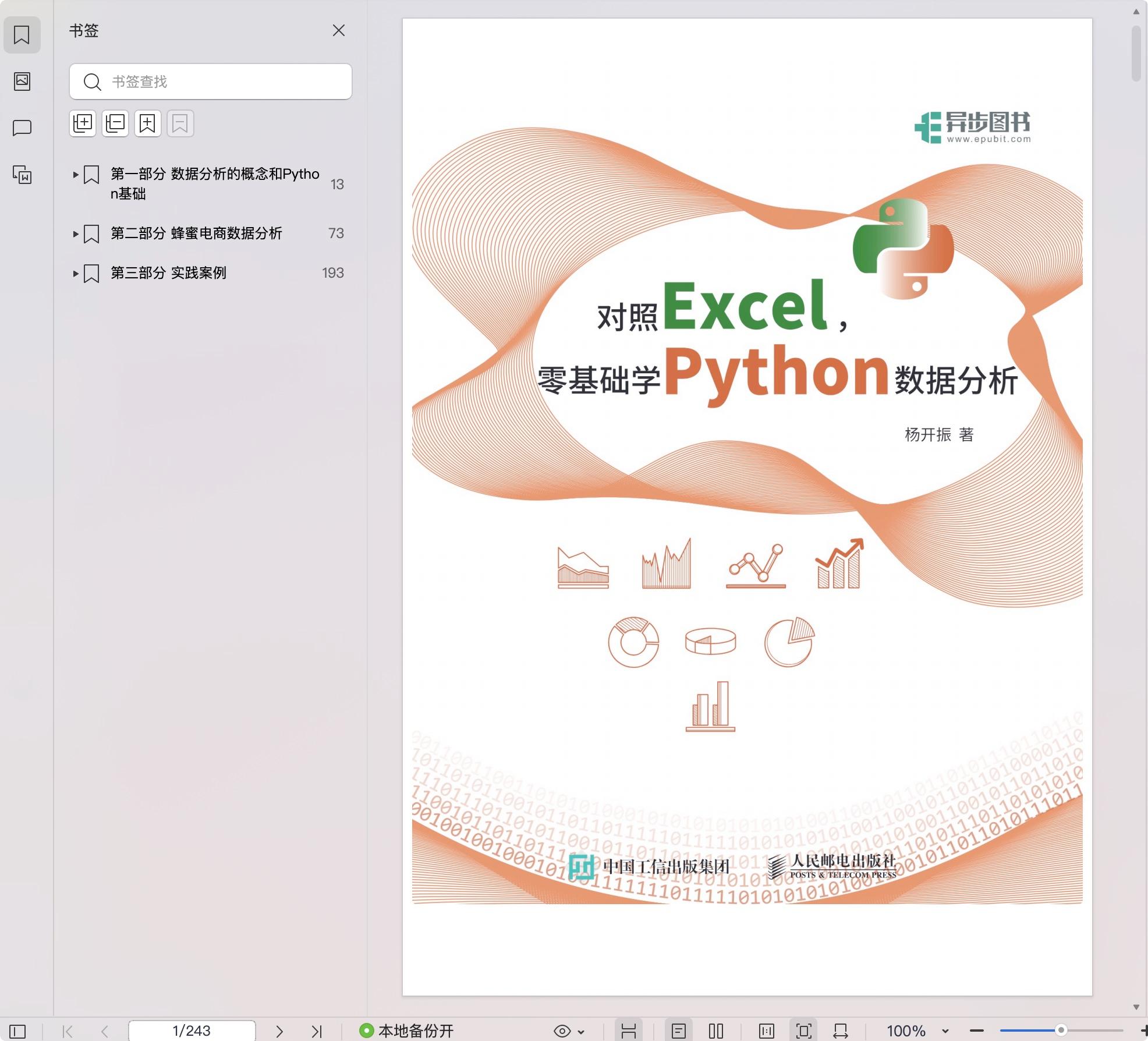Click the vertical scrollbar thumb
The width and height of the screenshot is (1148, 1041).
tap(1136, 53)
